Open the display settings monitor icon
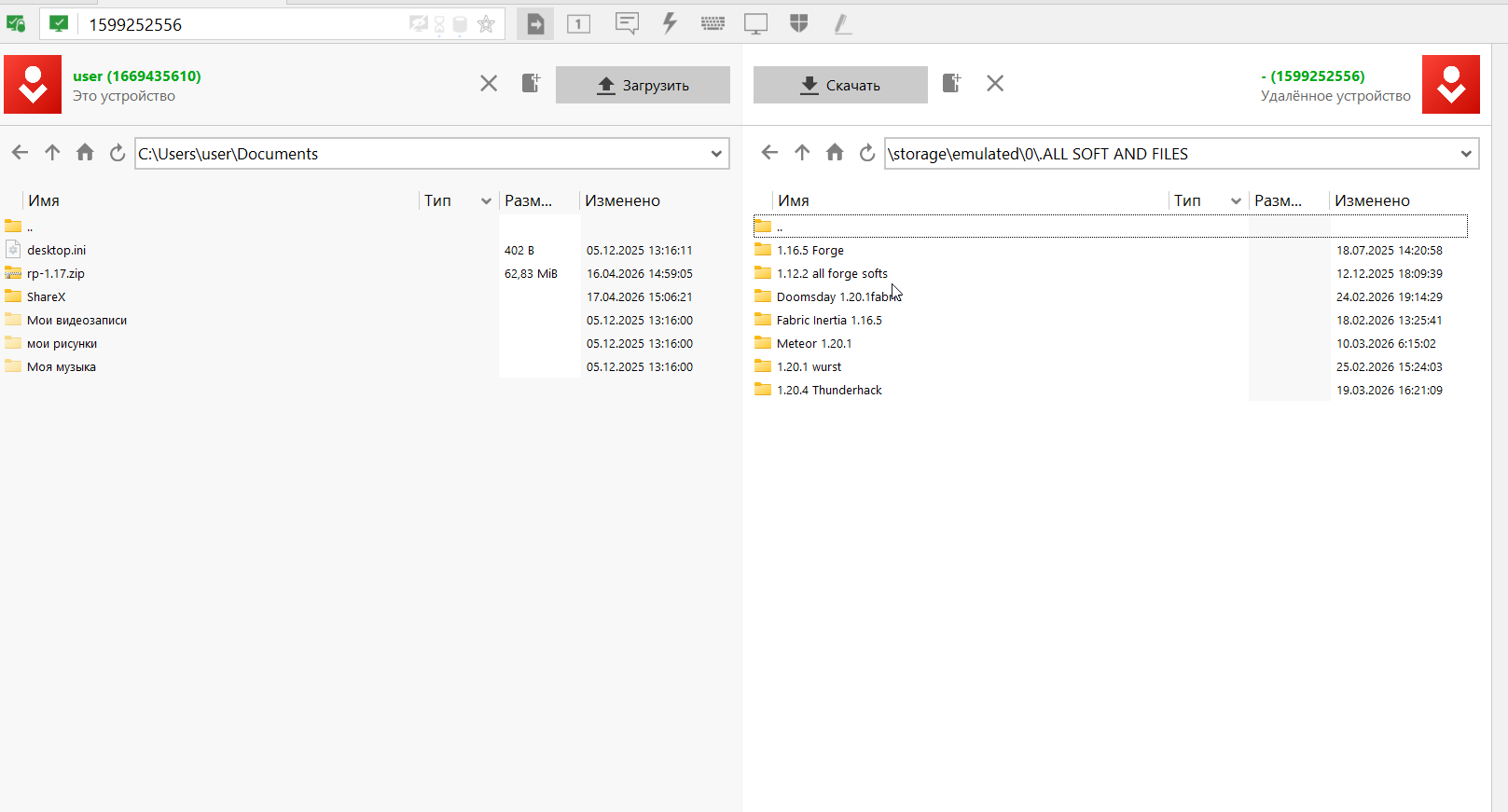Viewport: 1508px width, 812px height. click(755, 24)
